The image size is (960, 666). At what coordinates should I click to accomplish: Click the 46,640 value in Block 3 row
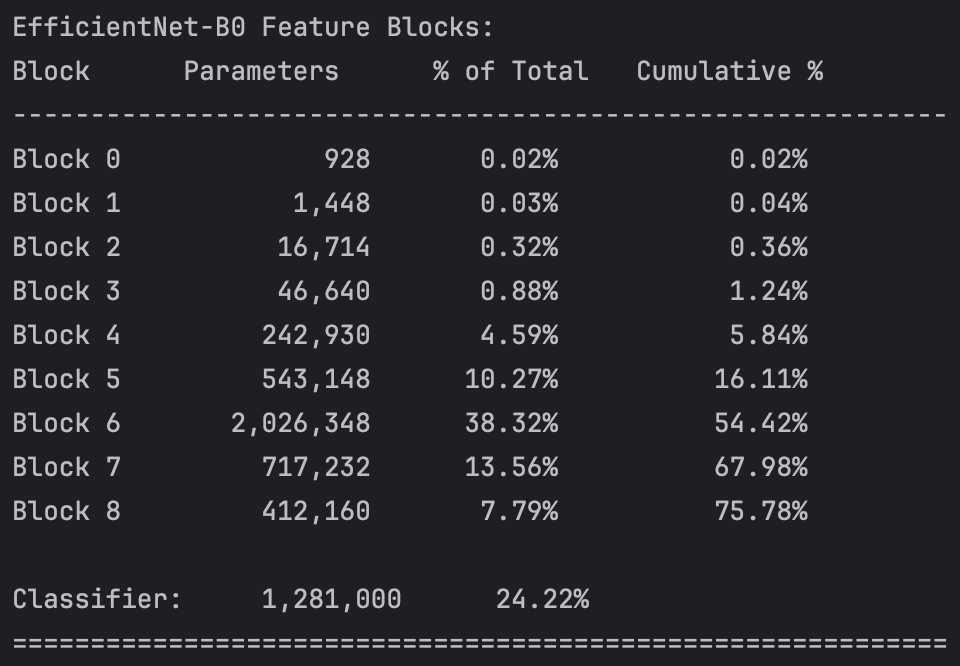pos(323,291)
